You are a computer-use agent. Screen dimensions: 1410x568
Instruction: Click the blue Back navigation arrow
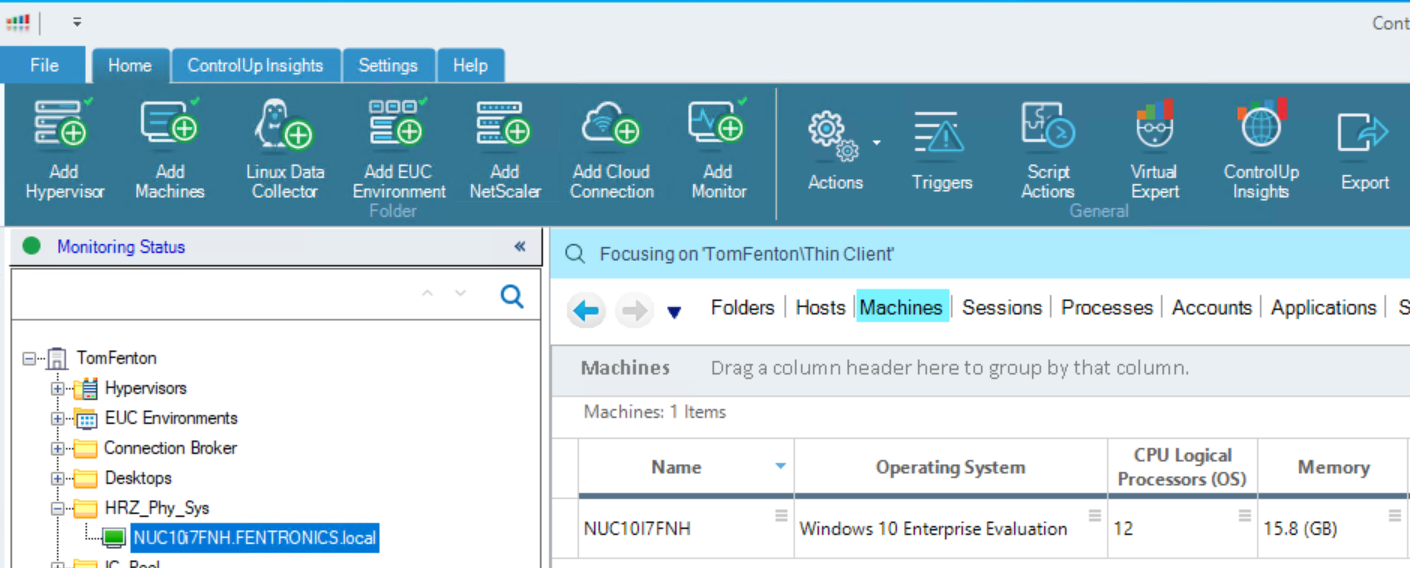click(x=587, y=311)
